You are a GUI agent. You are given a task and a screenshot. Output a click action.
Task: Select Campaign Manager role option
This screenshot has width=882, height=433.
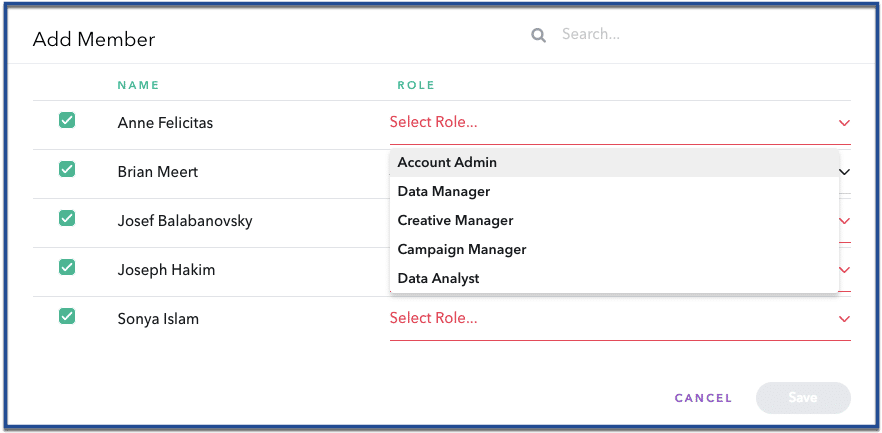click(x=461, y=249)
